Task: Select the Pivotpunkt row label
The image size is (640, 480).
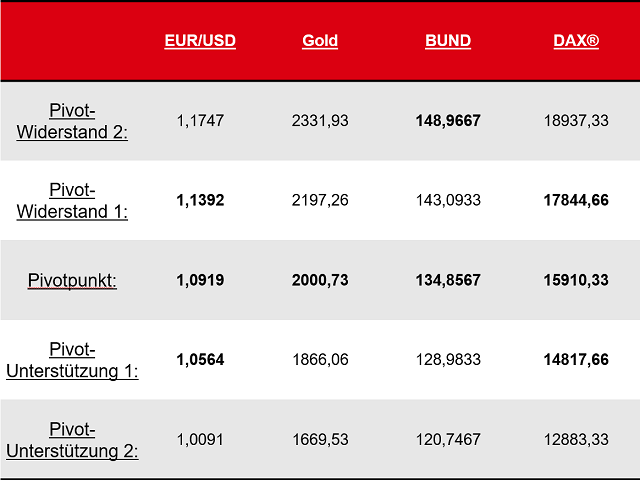Action: point(72,280)
